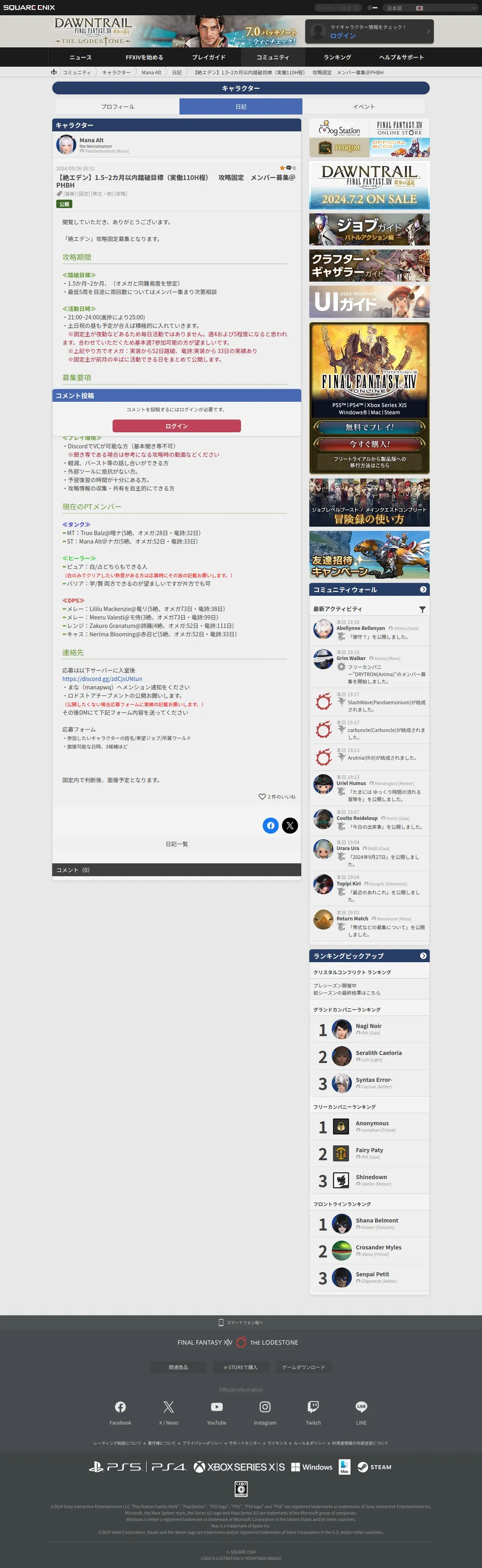Click ログイン link in header panel
482x1568 pixels.
(343, 36)
